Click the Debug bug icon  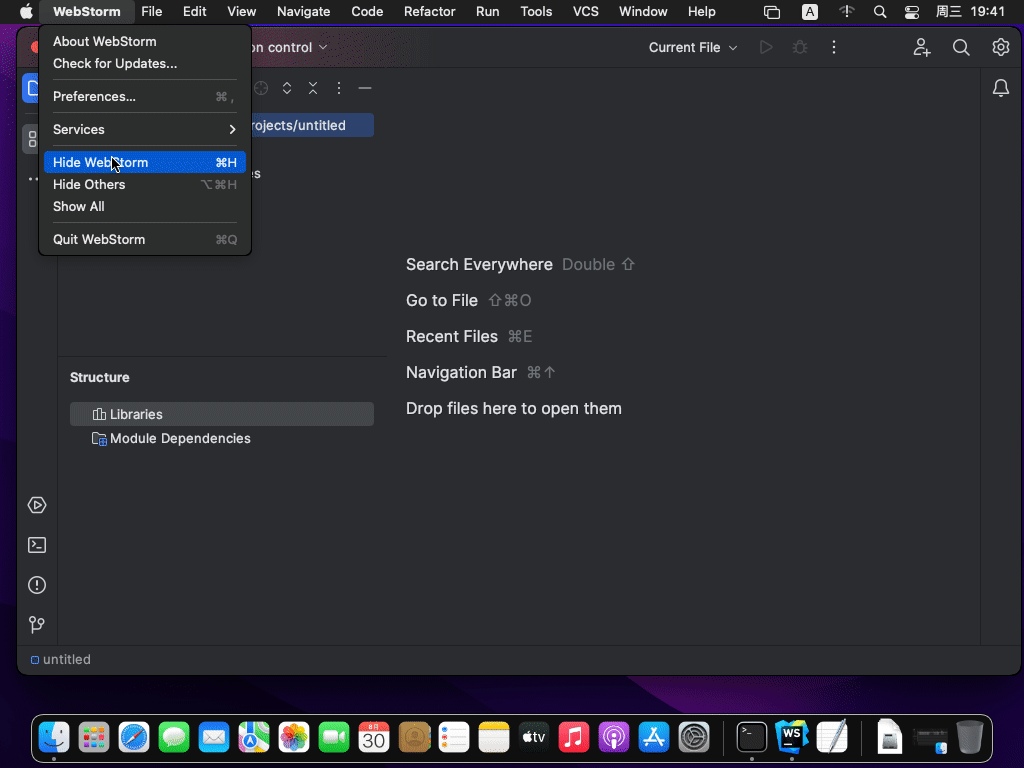click(800, 48)
